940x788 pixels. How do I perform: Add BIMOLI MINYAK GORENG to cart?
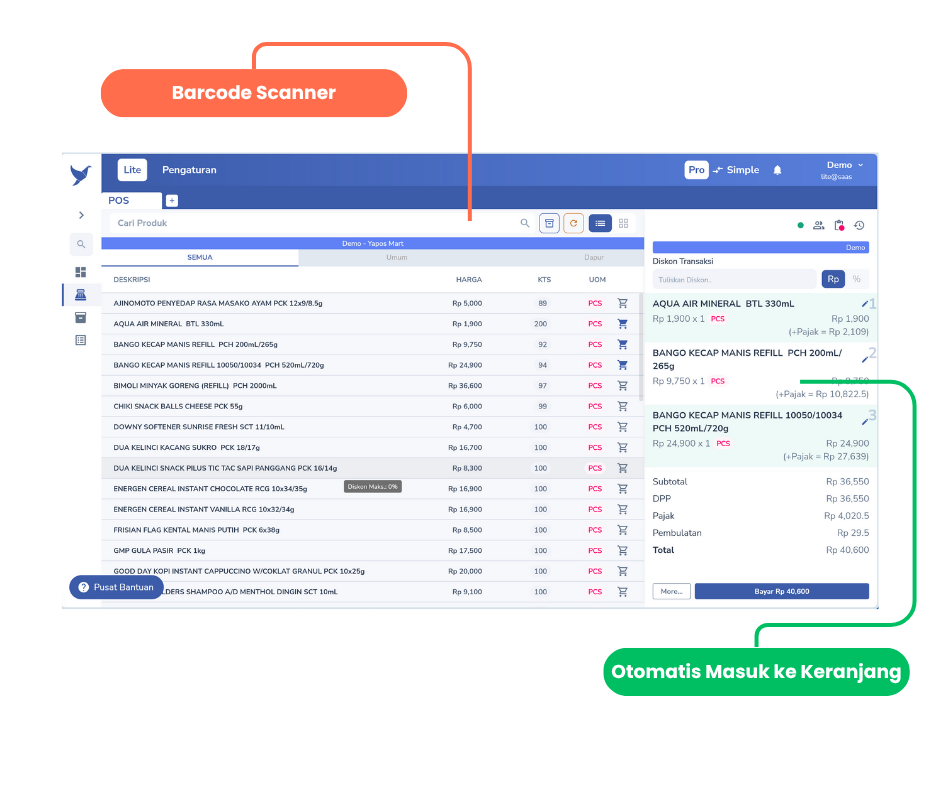622,386
